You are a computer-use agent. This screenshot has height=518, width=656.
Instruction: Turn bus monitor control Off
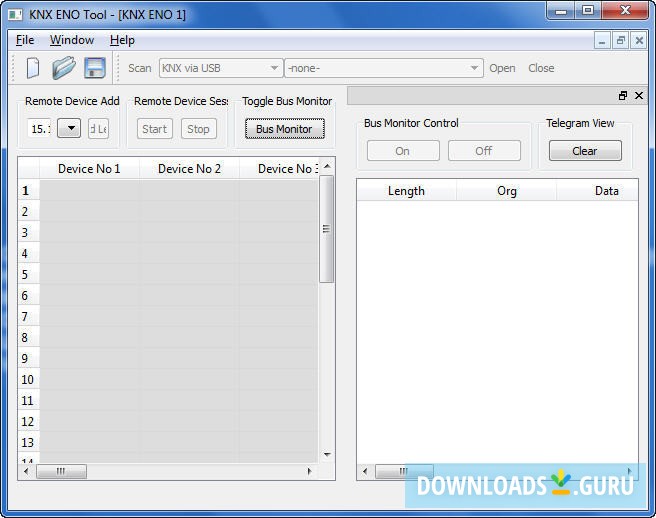click(484, 151)
